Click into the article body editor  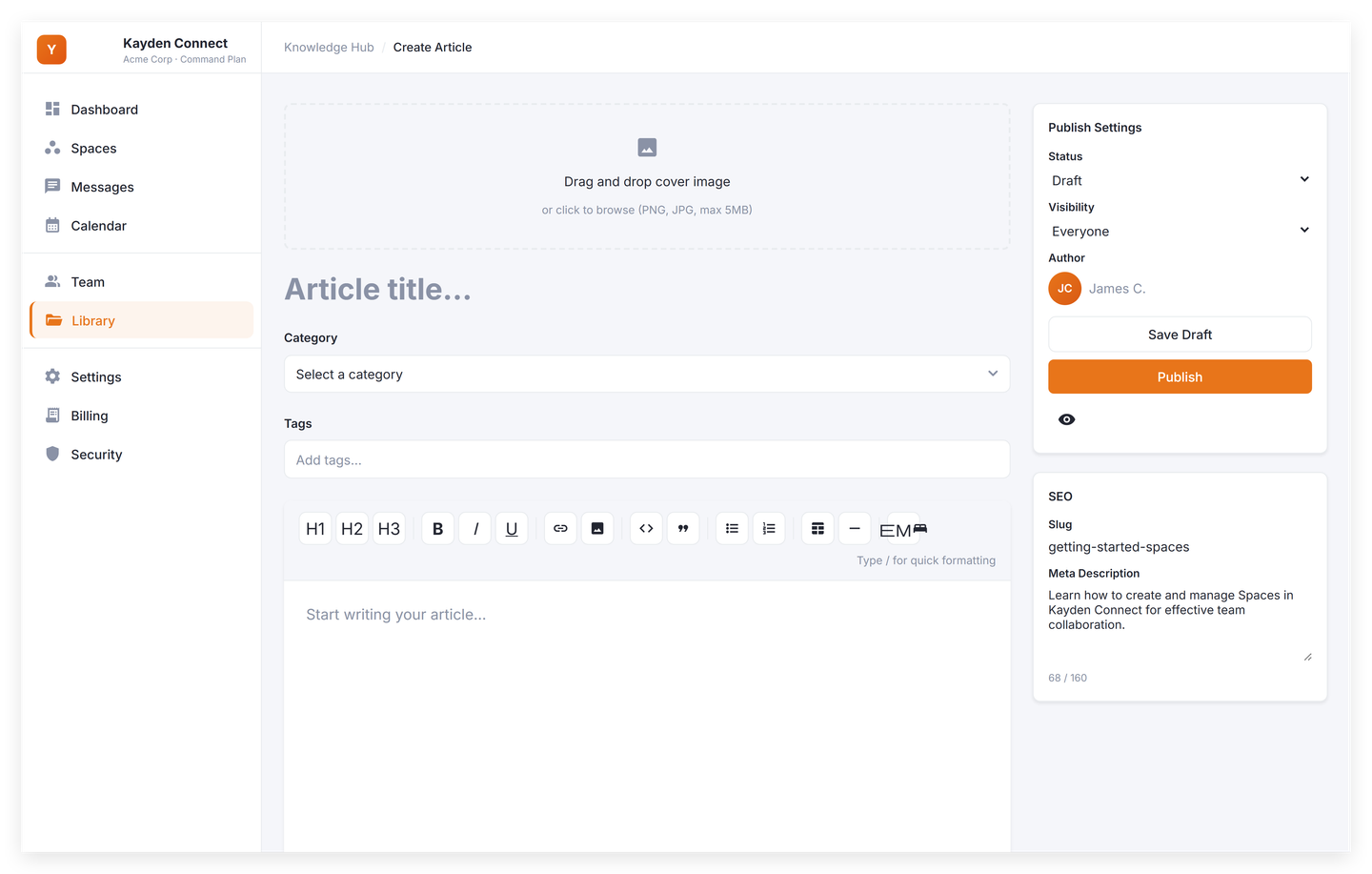[x=647, y=715]
